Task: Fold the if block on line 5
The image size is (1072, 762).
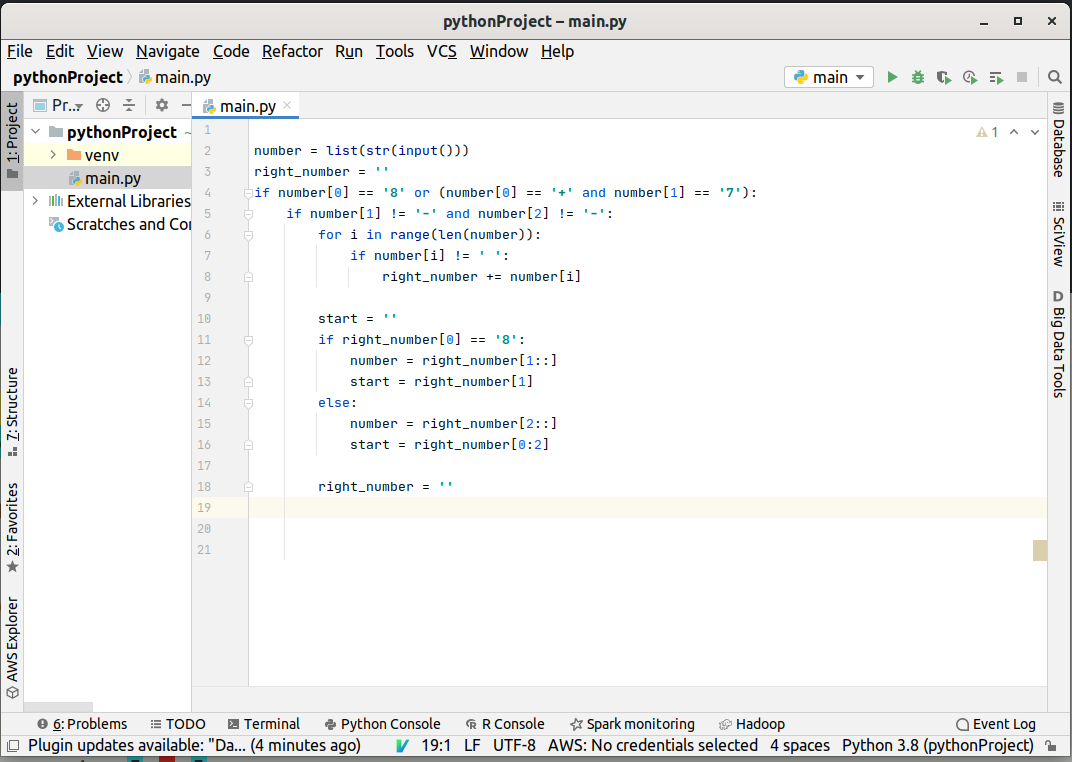Action: click(248, 215)
